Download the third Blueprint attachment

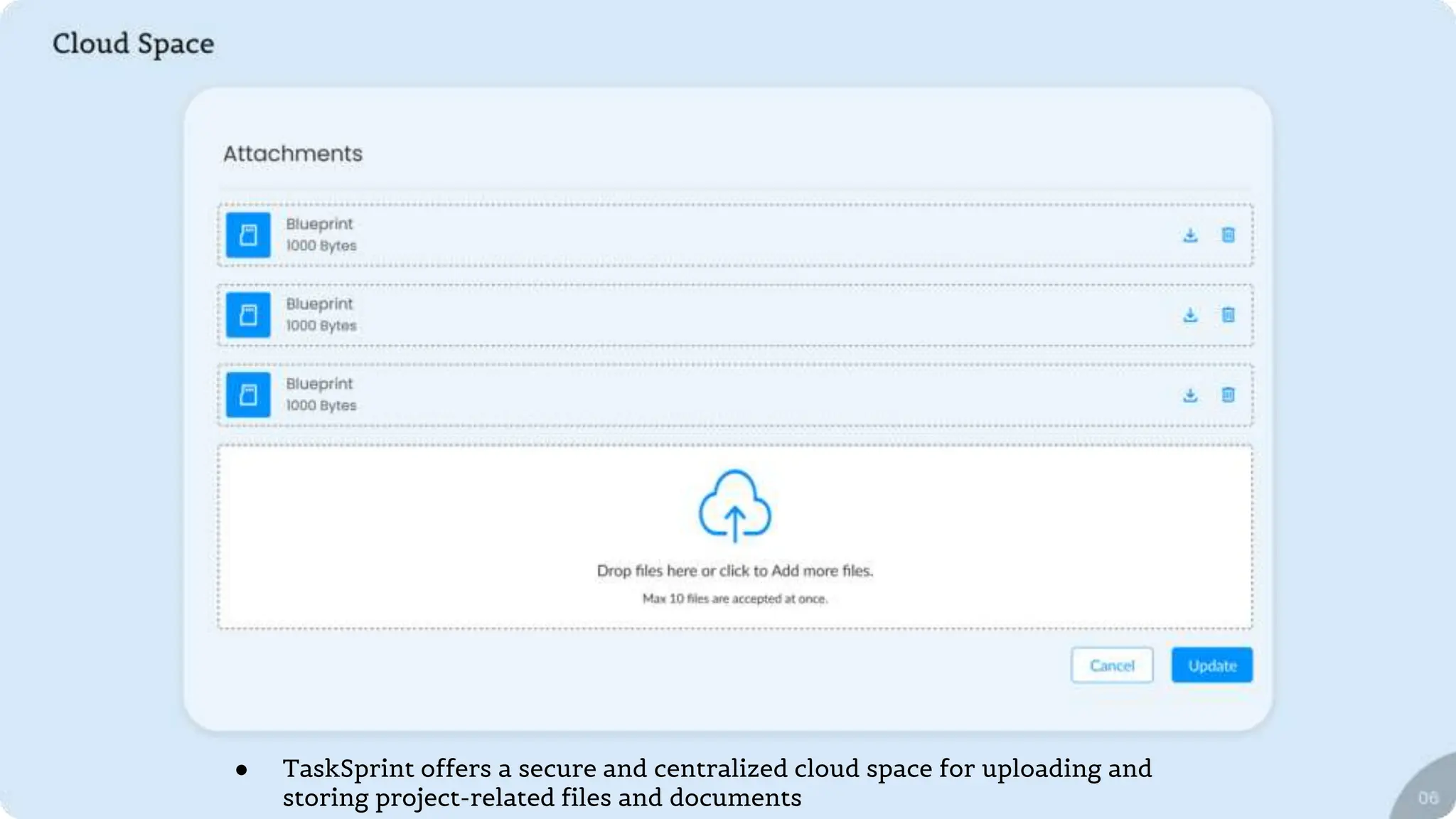[x=1190, y=395]
